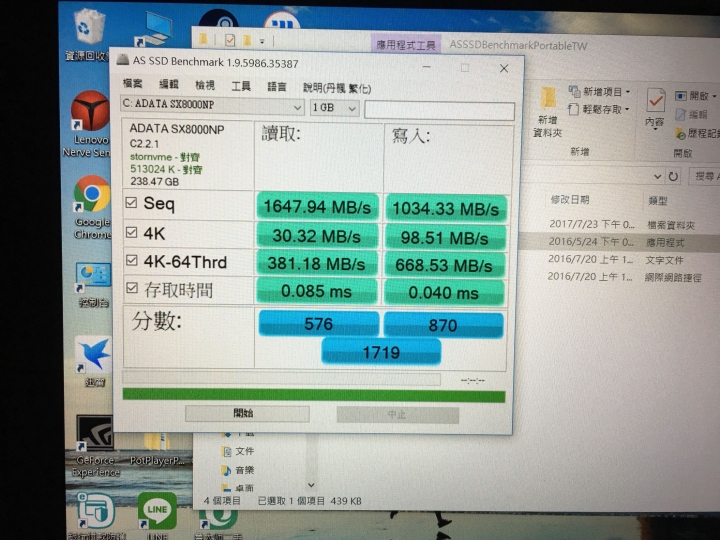This screenshot has height=540, width=720.
Task: Click Seq write result 1034.33 MB/s
Action: [x=445, y=209]
